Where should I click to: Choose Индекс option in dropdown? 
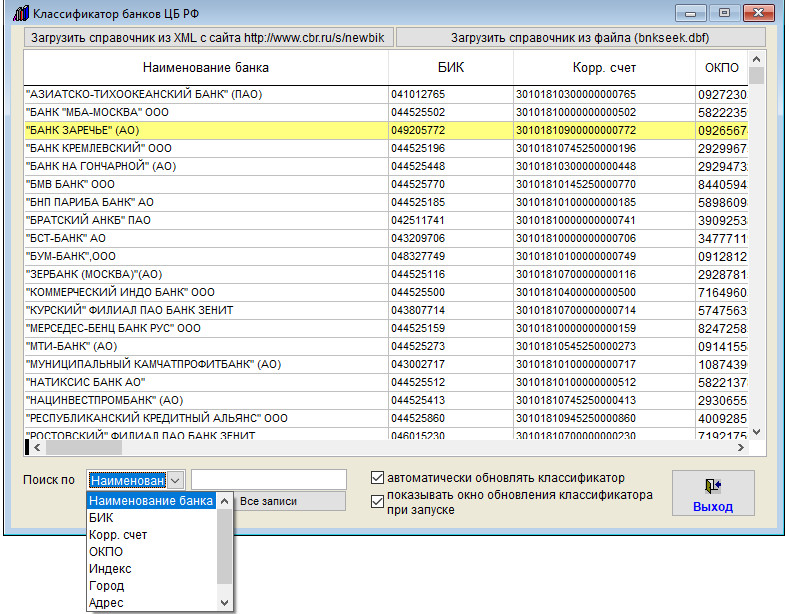pos(110,569)
